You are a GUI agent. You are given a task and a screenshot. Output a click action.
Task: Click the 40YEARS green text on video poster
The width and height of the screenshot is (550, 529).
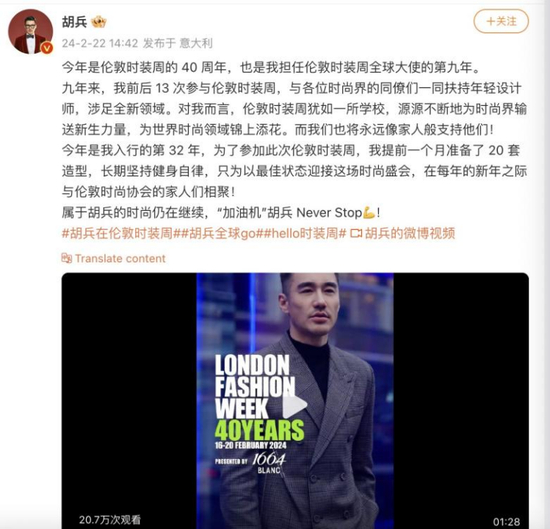(259, 430)
